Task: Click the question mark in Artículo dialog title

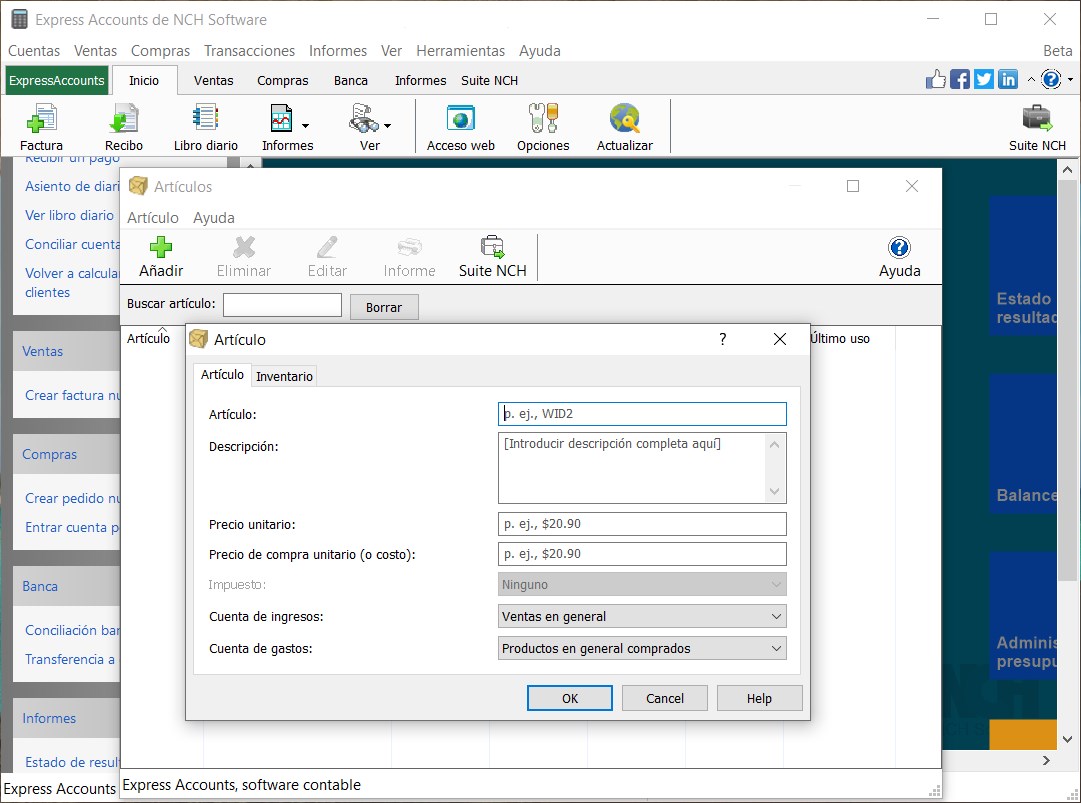Action: click(x=723, y=339)
